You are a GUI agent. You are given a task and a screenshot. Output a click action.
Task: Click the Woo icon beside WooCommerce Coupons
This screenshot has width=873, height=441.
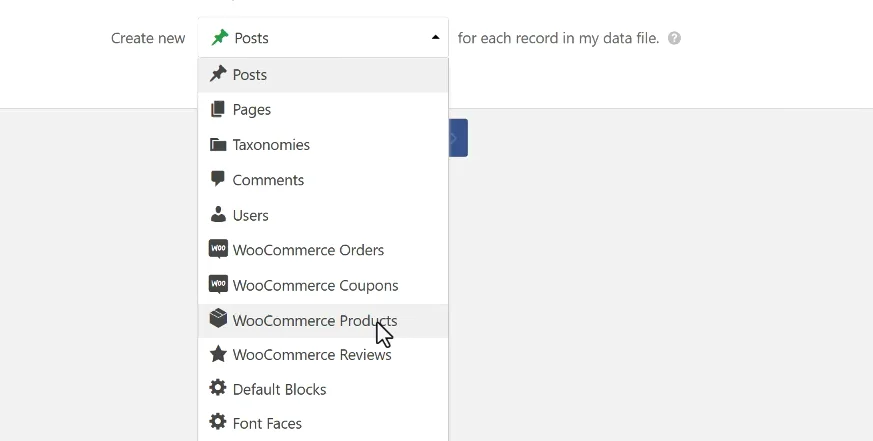(x=218, y=284)
